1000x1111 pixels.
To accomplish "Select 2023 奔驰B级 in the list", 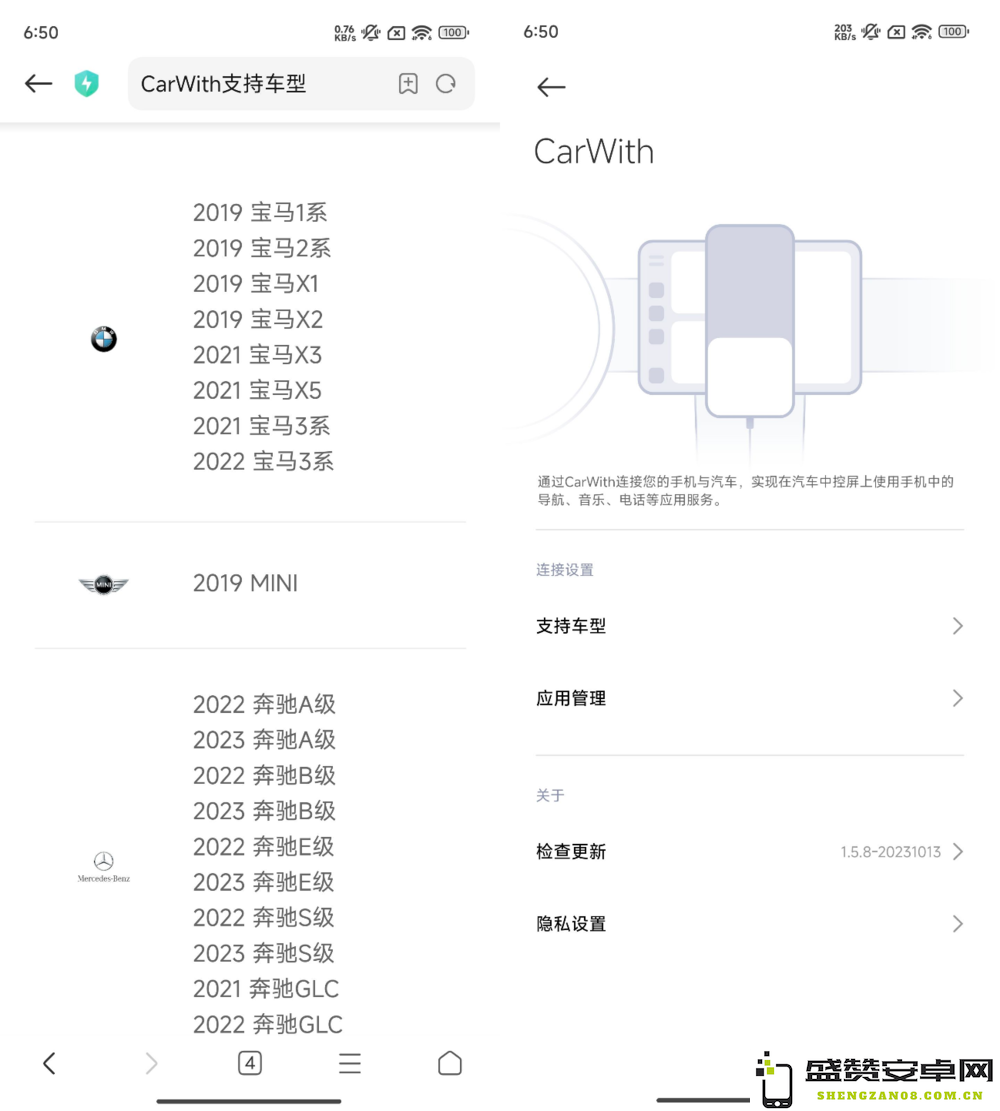I will coord(264,811).
